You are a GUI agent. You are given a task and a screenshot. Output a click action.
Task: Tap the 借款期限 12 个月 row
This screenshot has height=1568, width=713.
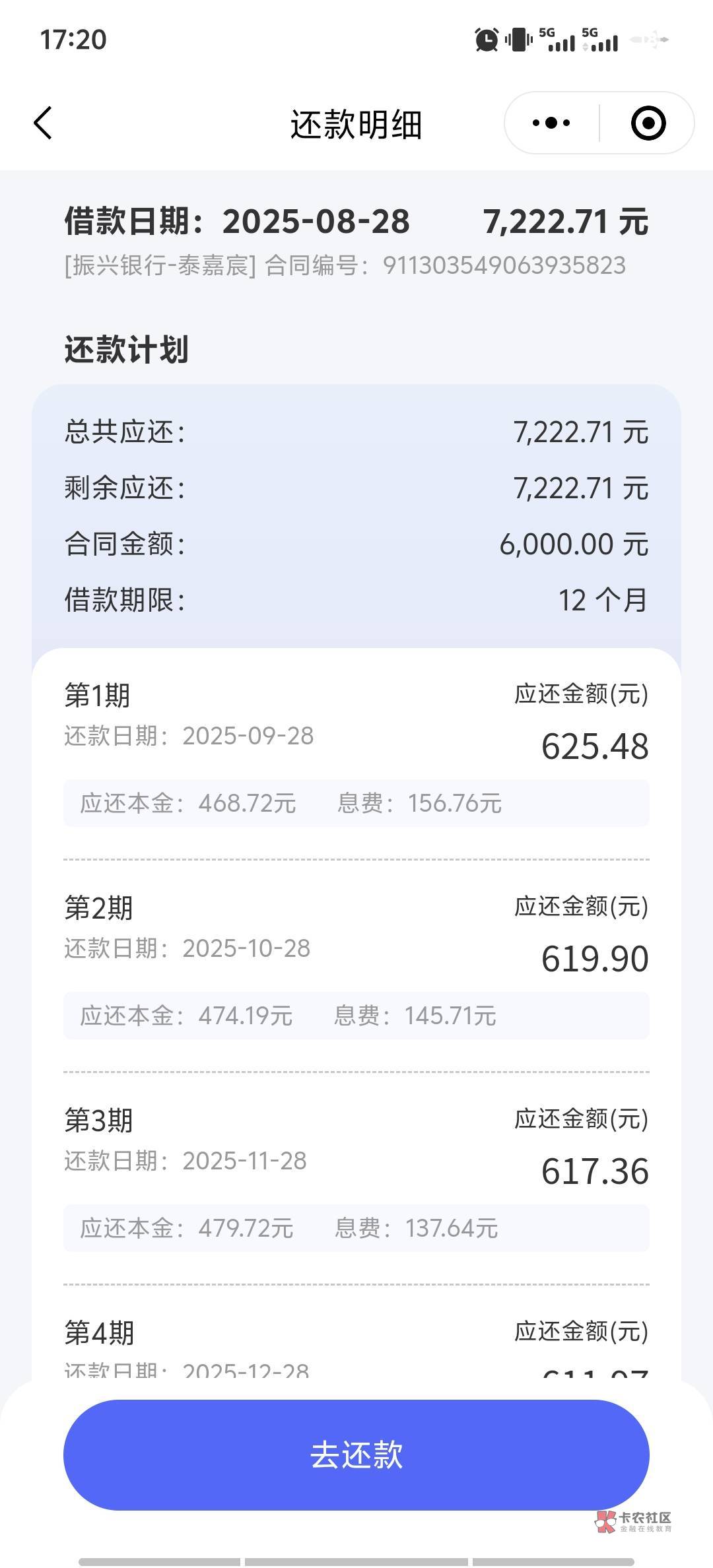[x=356, y=600]
